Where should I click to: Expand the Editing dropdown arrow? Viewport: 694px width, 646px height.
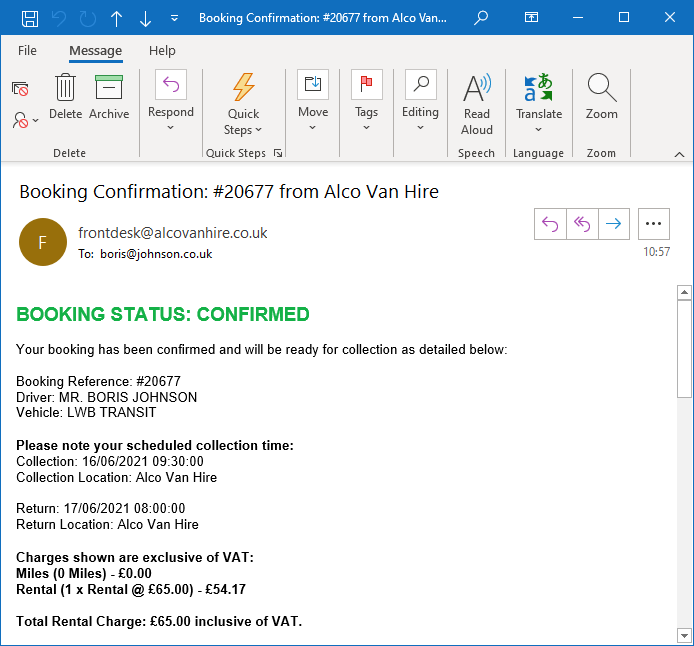pos(420,128)
